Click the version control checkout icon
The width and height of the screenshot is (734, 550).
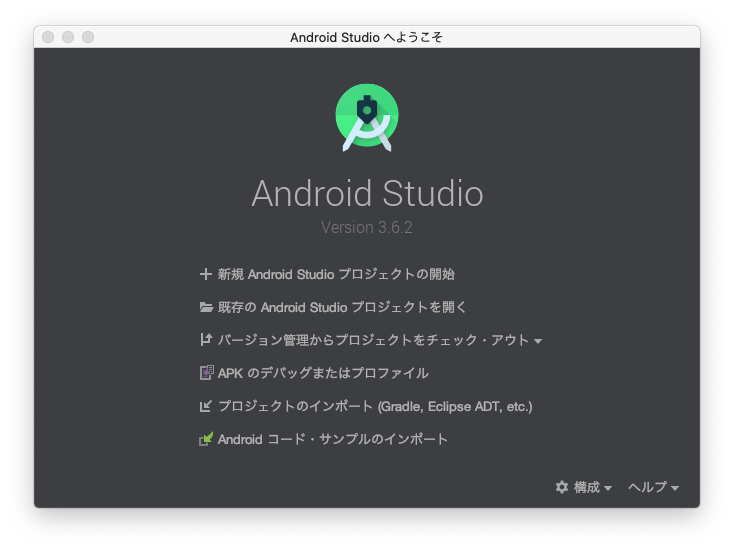[206, 340]
